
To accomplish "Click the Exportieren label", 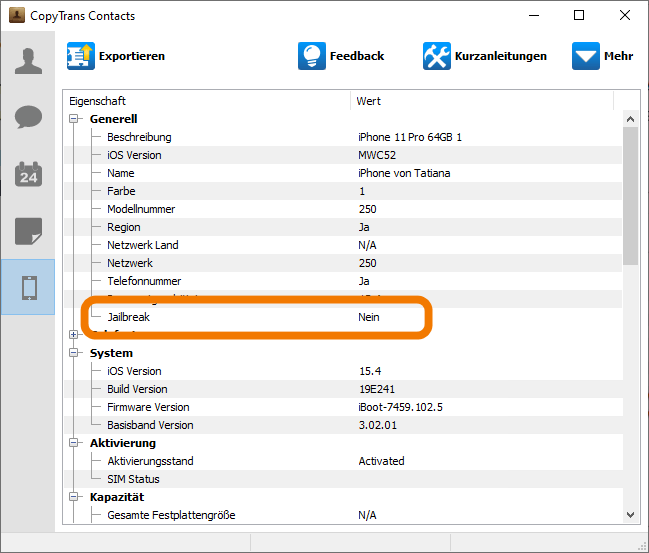I will (x=132, y=56).
